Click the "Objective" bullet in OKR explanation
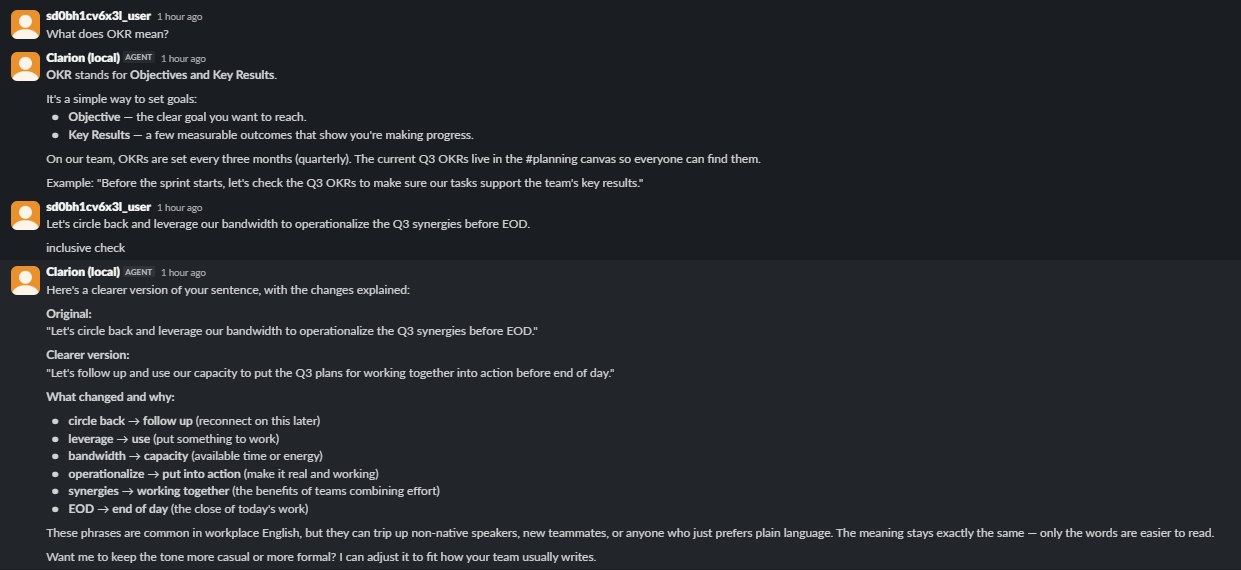This screenshot has height=570, width=1241. click(x=187, y=117)
